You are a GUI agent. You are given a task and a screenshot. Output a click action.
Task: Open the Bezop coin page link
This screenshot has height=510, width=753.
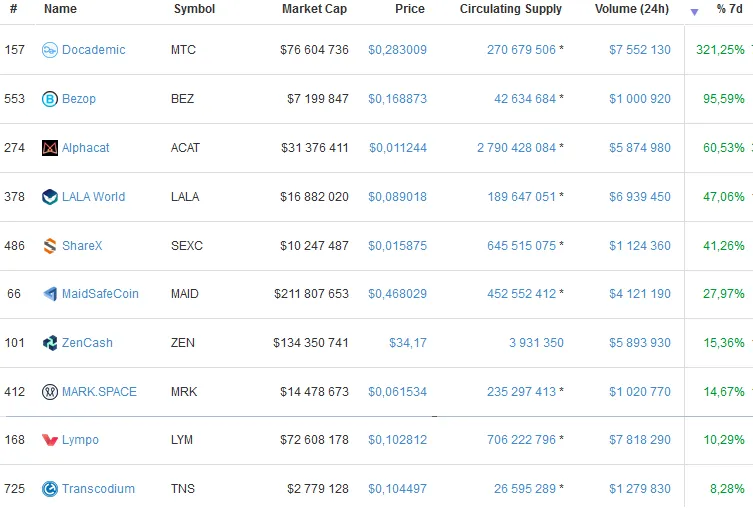coord(79,99)
